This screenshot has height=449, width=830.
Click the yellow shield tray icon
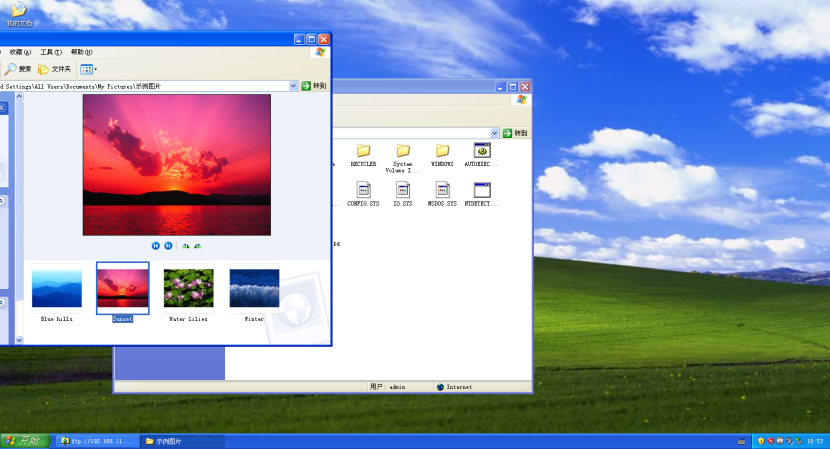coord(761,441)
